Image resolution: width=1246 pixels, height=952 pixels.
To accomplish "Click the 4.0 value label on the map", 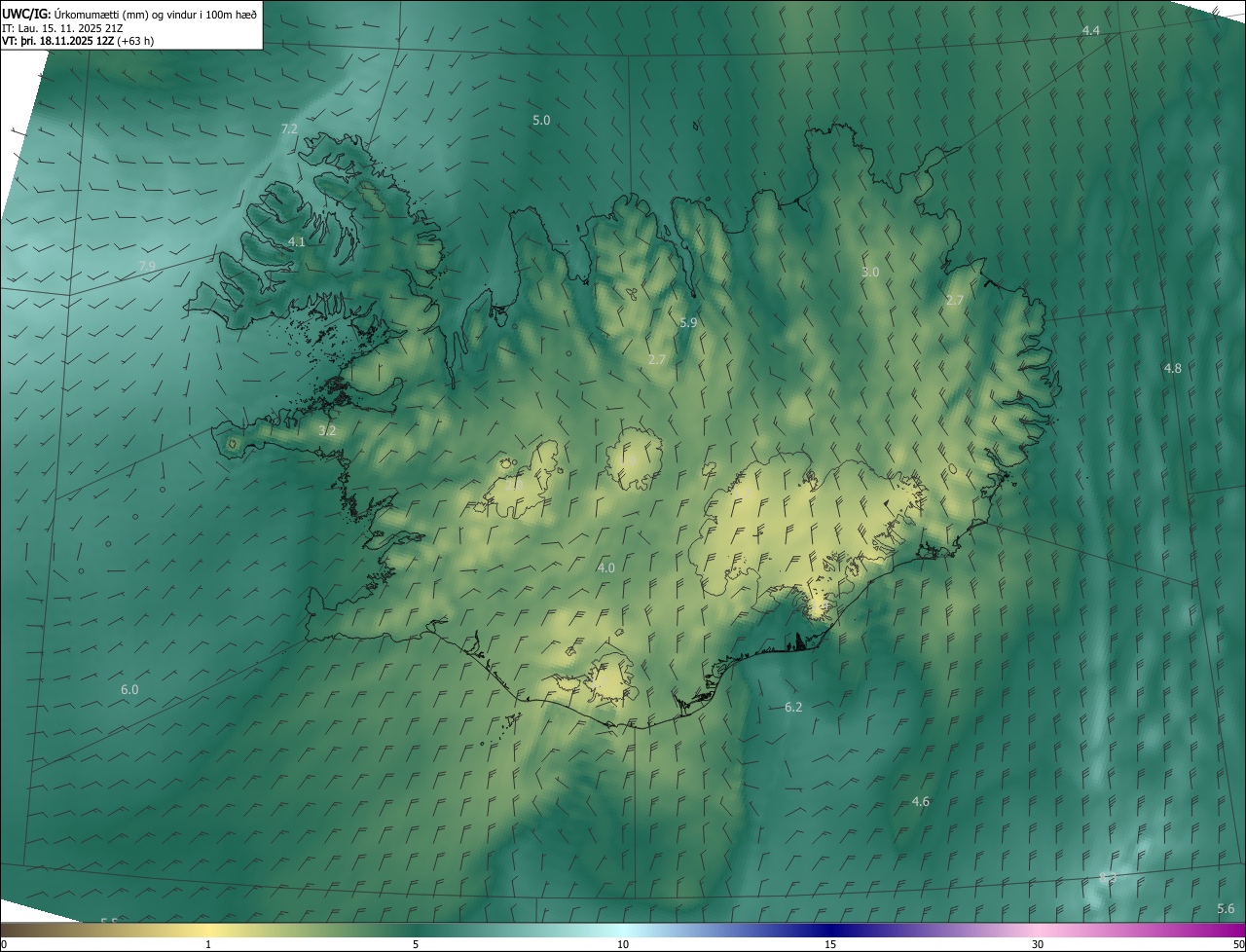I will (606, 568).
